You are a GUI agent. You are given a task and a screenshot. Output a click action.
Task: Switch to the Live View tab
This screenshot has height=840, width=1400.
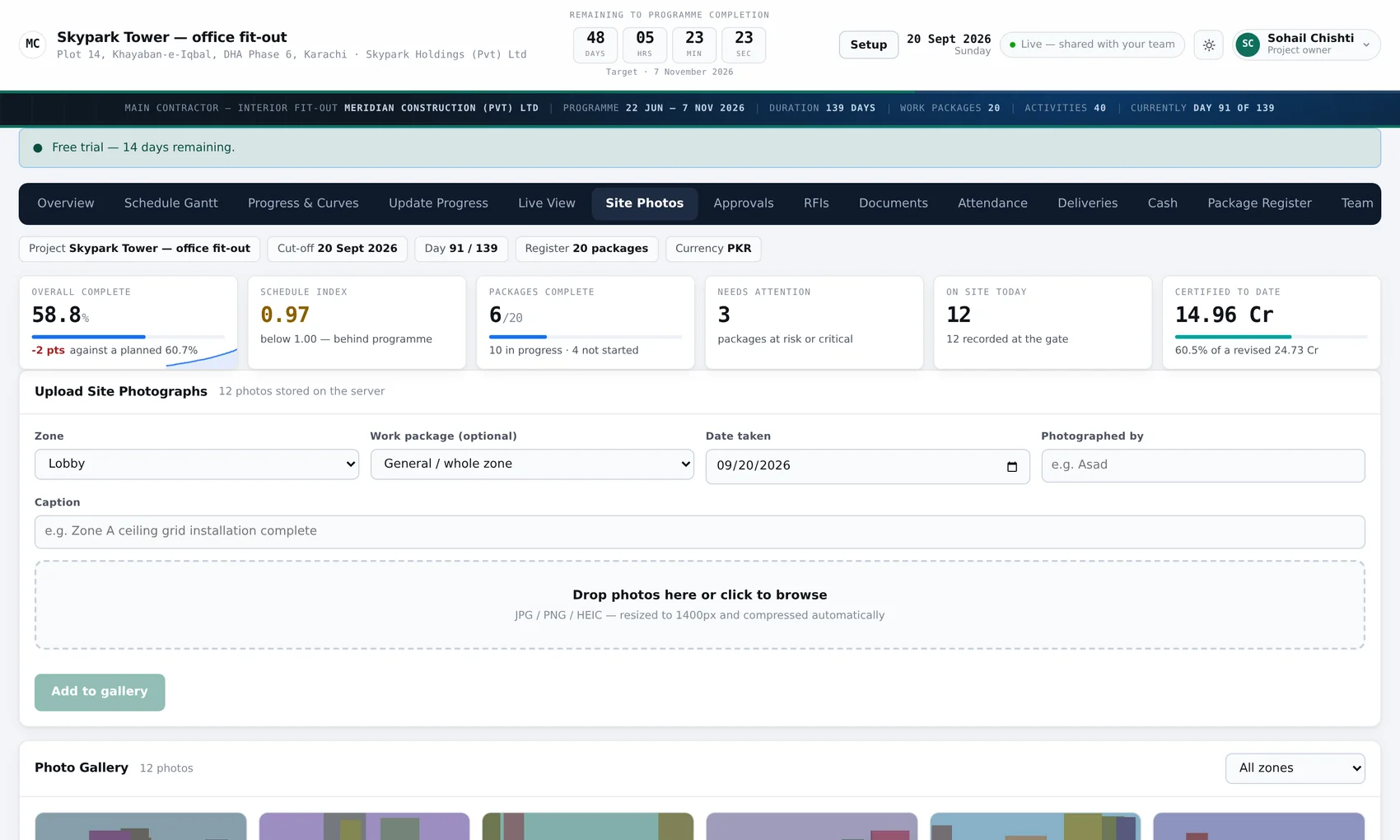[547, 203]
